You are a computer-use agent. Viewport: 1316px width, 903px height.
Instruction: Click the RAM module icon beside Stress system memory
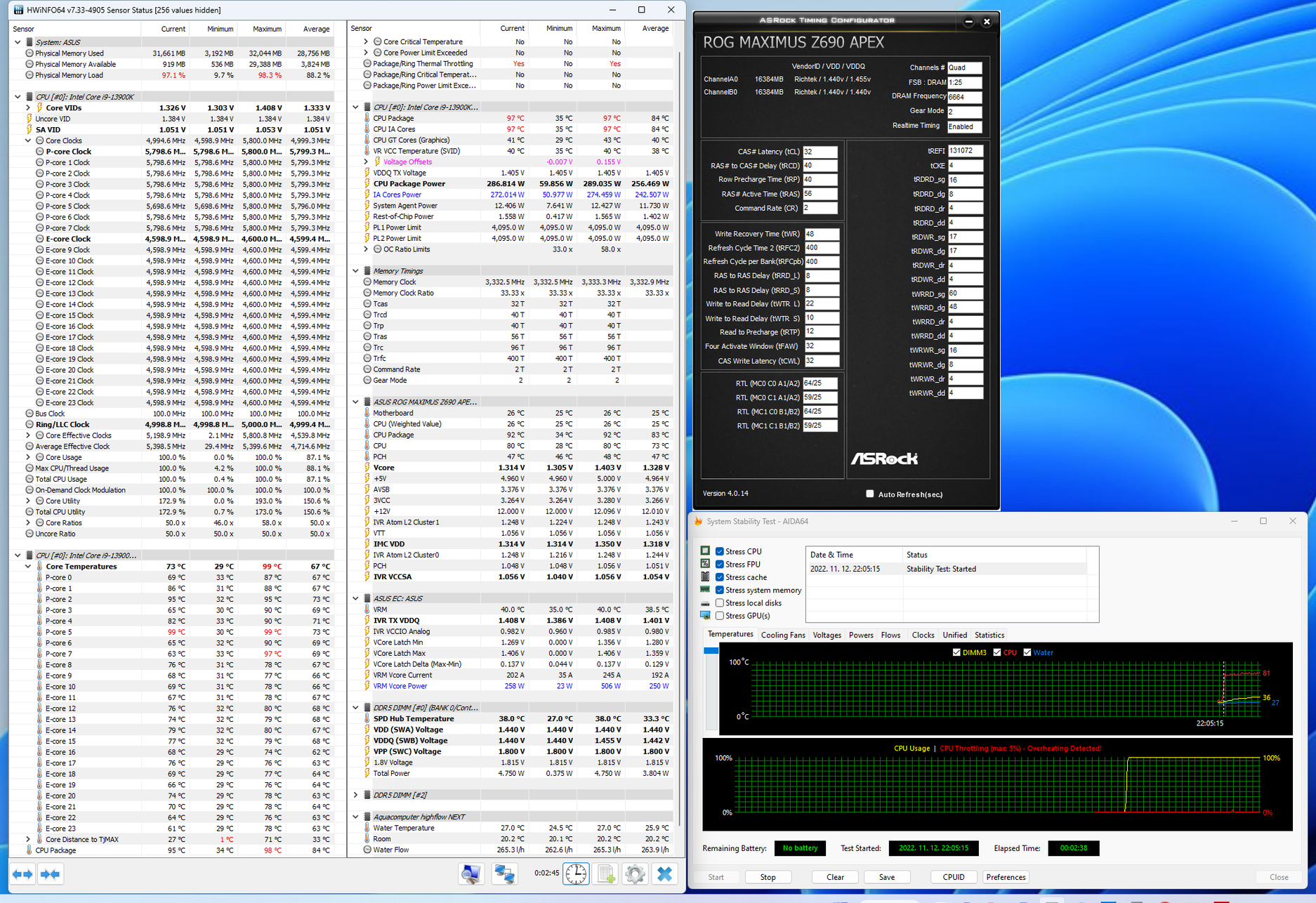click(x=705, y=590)
